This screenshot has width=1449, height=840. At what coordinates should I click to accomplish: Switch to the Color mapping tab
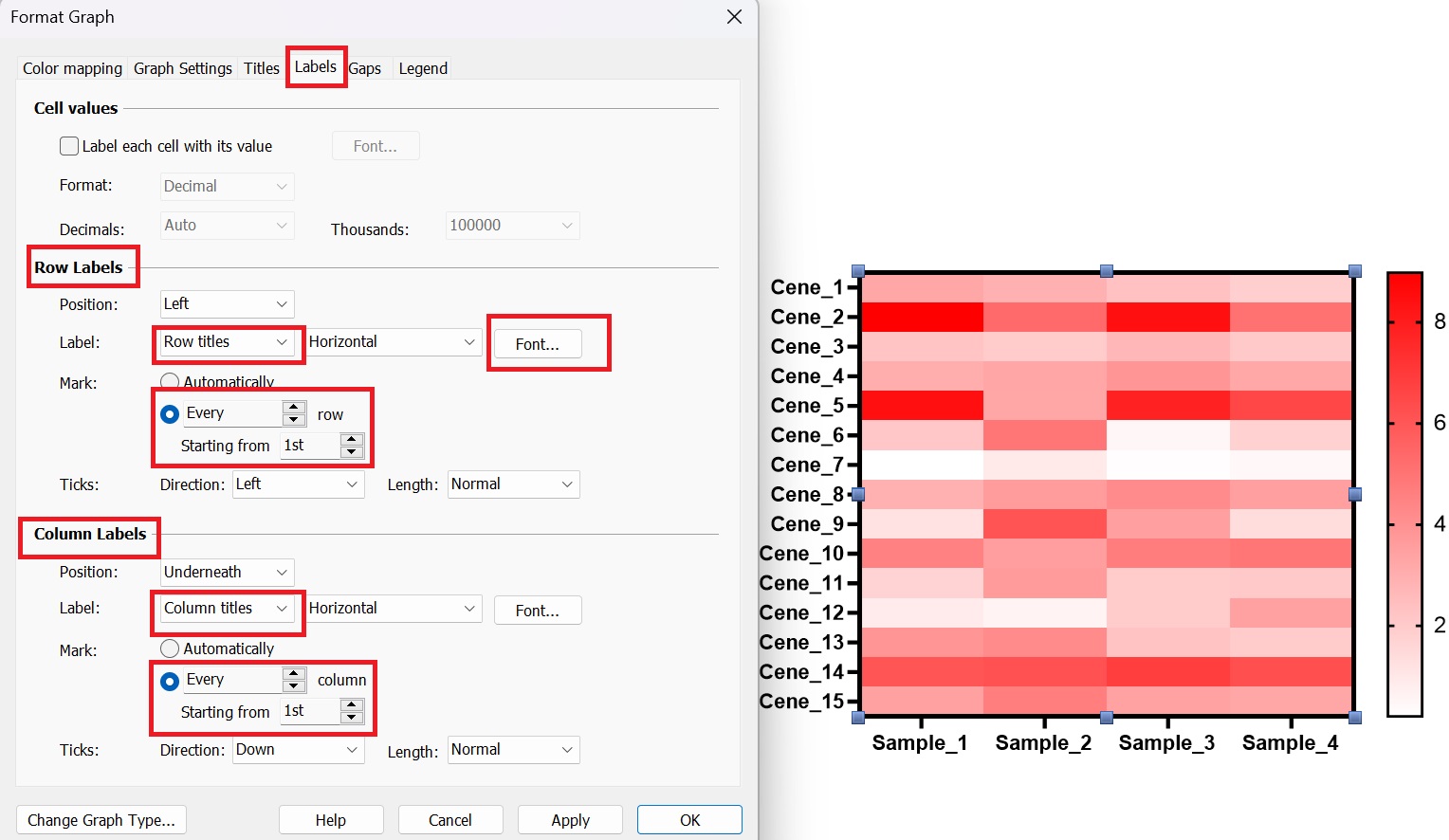point(72,68)
